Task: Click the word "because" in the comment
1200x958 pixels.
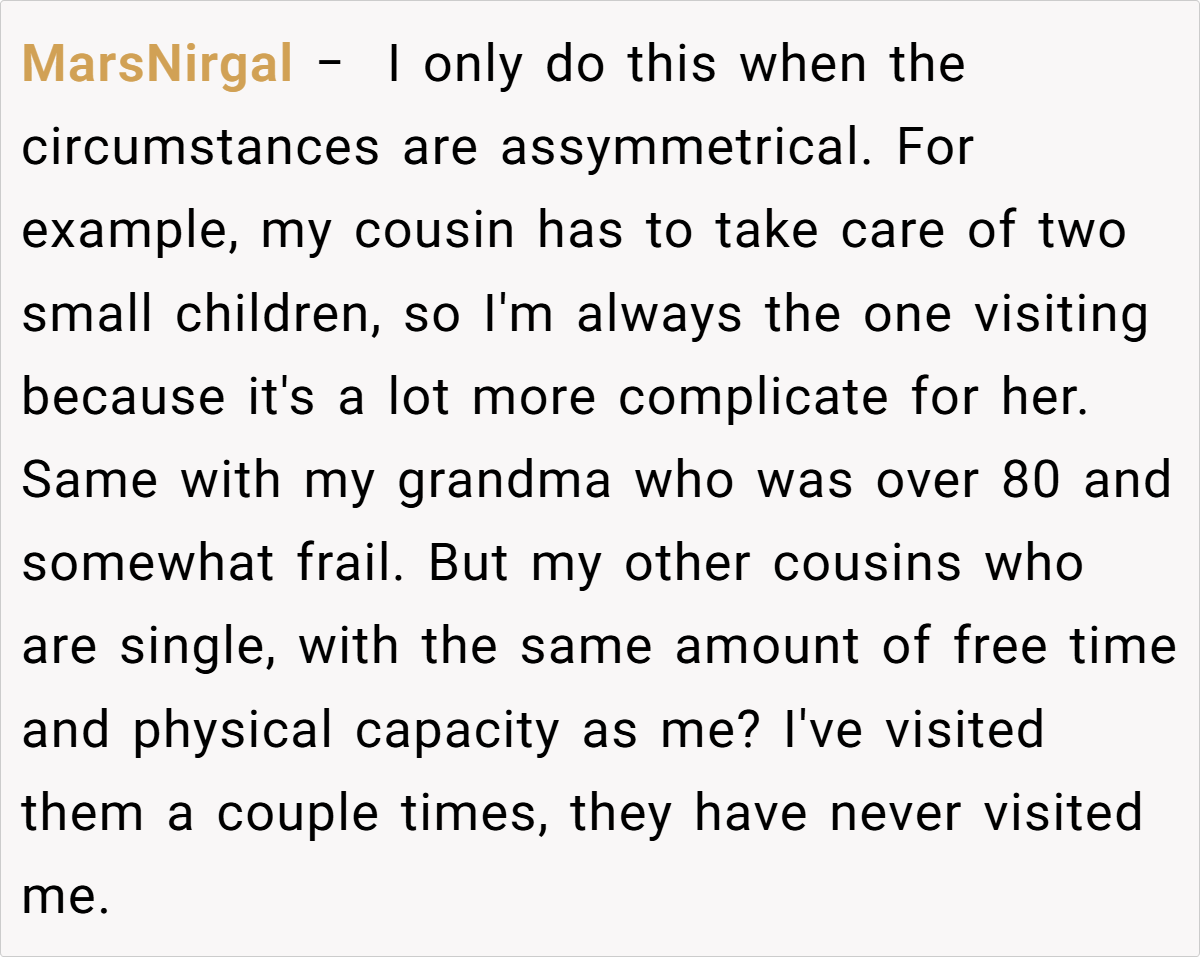Action: (124, 398)
